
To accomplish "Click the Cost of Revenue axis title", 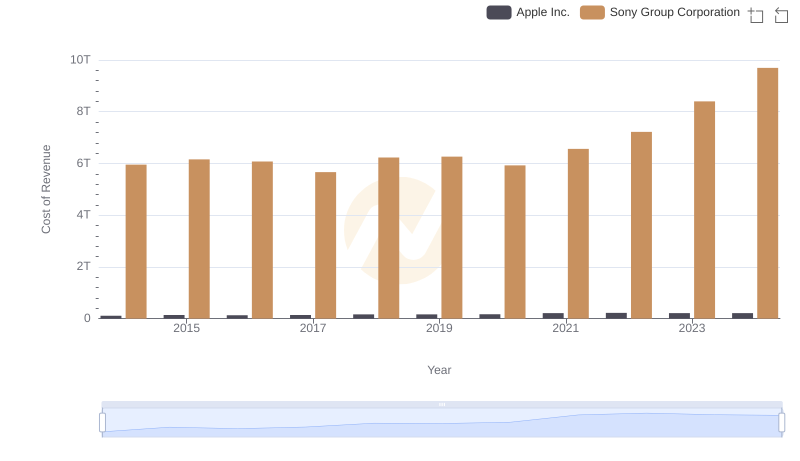I will (x=46, y=189).
